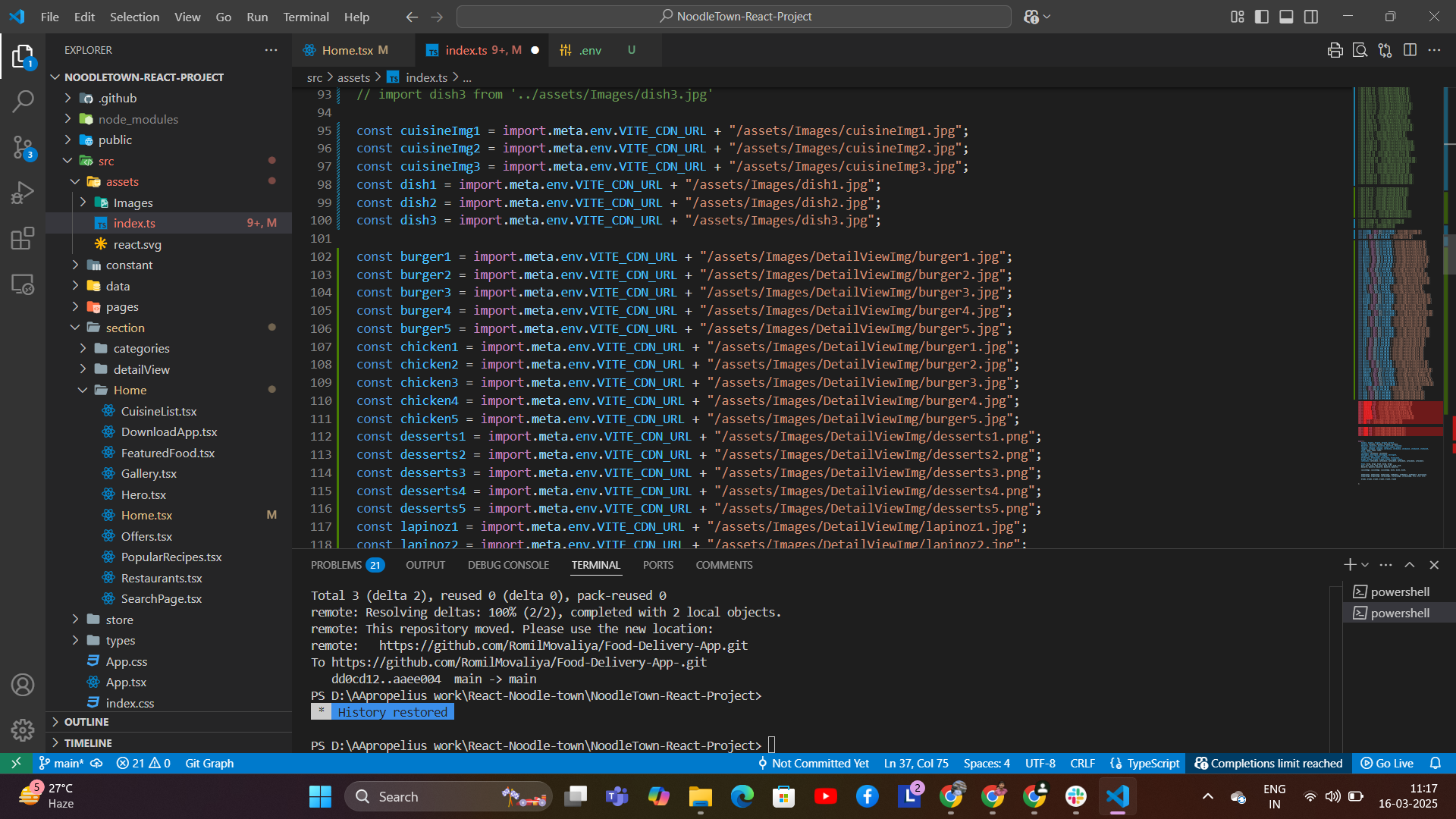Click the Copilot icon in title bar

[1031, 17]
